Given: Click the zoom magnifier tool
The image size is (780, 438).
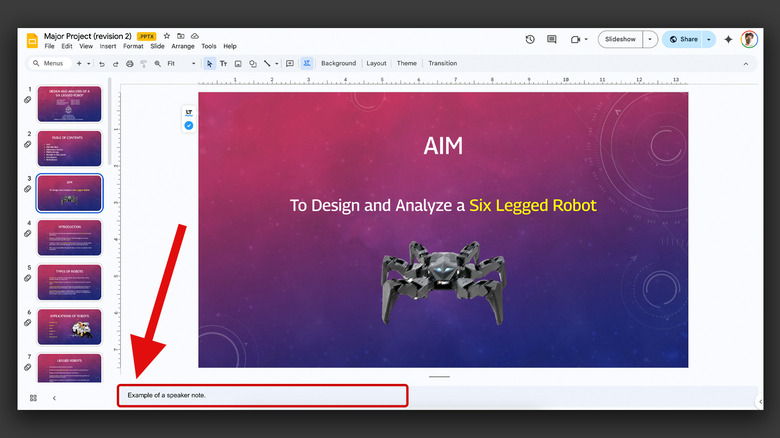Looking at the screenshot, I should 158,64.
